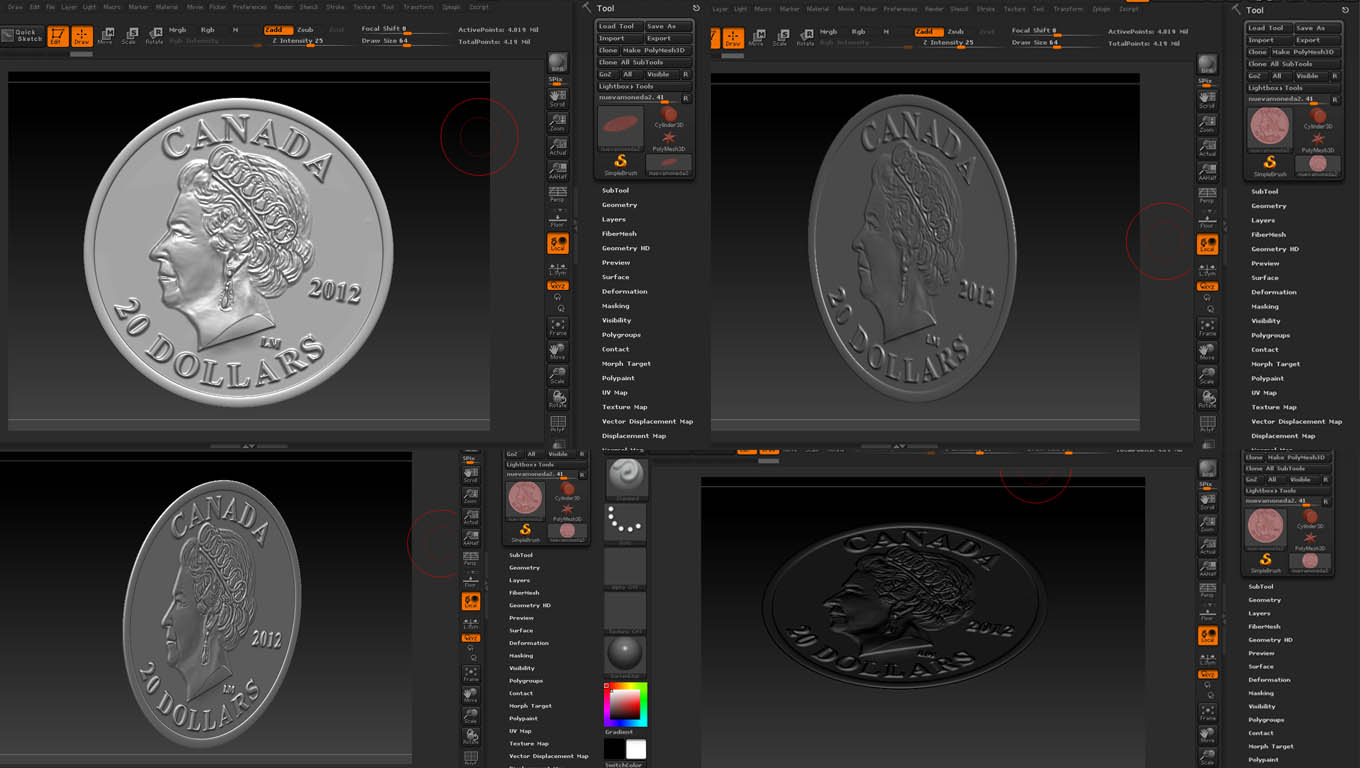Select the Scroll icon in top-left shelf
Screen dimensions: 1360x768
point(558,98)
